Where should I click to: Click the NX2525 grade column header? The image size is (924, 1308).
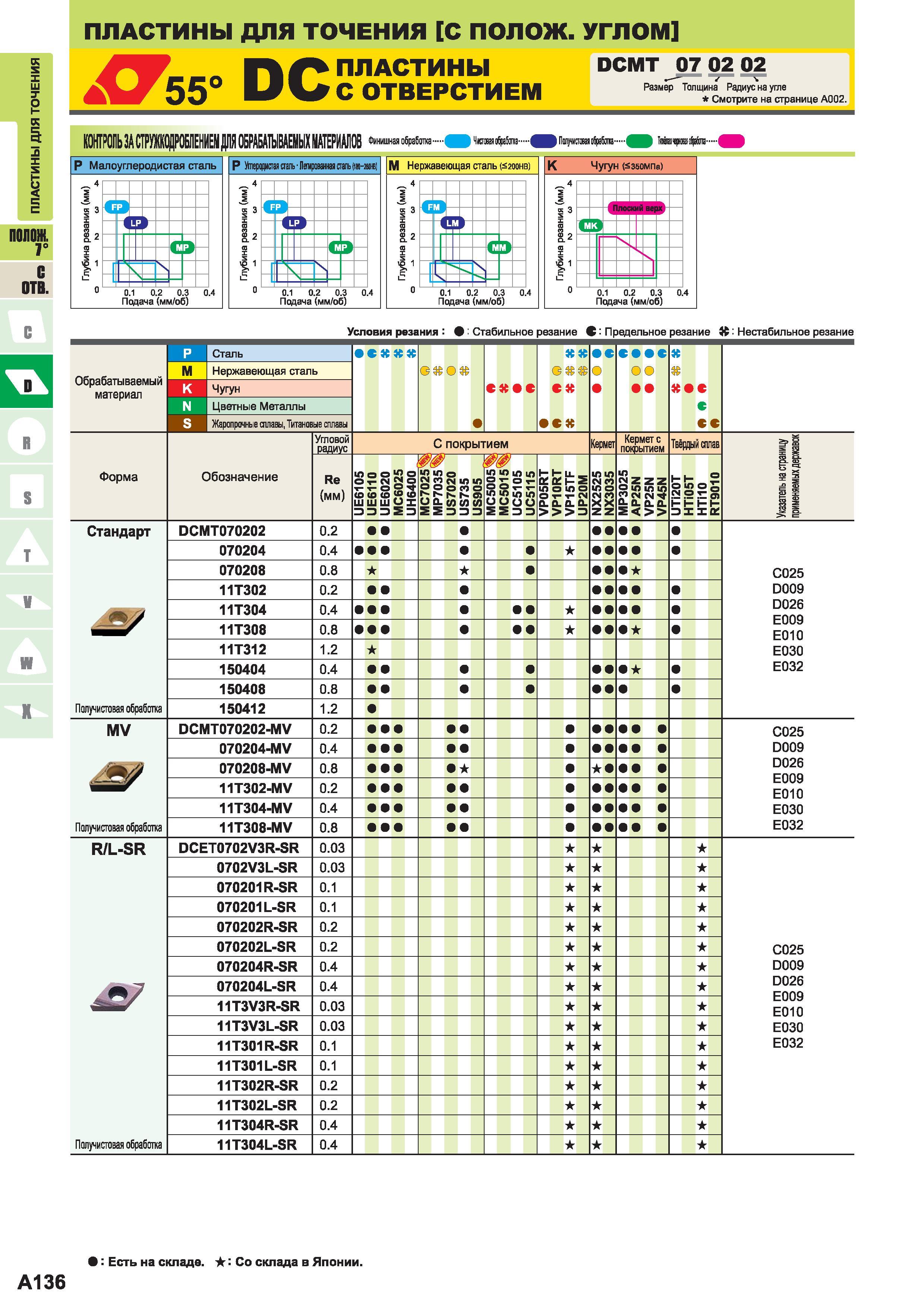click(596, 493)
